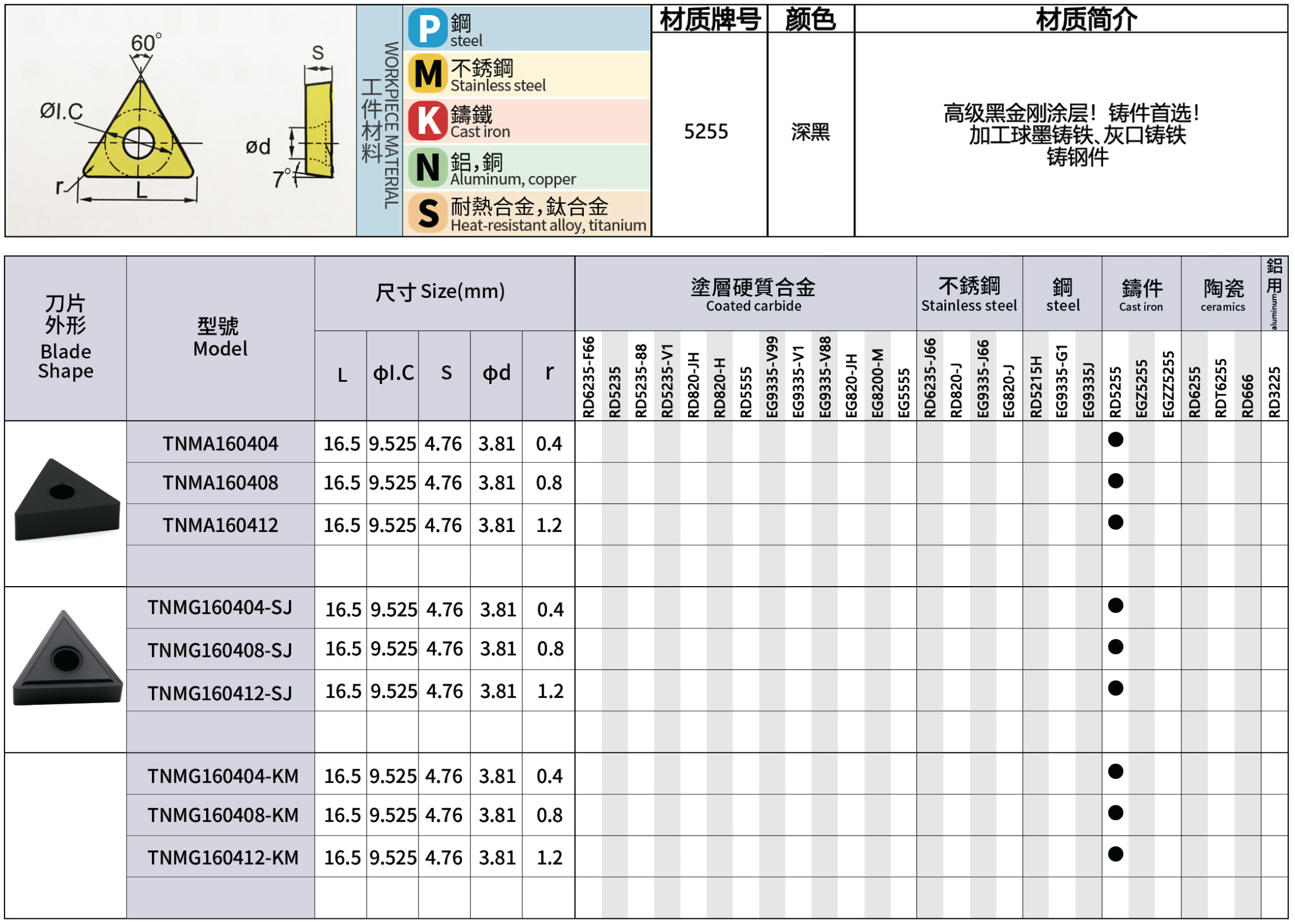Image resolution: width=1295 pixels, height=924 pixels.
Task: Click the TNMG-SJ insert product photo
Action: [67, 660]
